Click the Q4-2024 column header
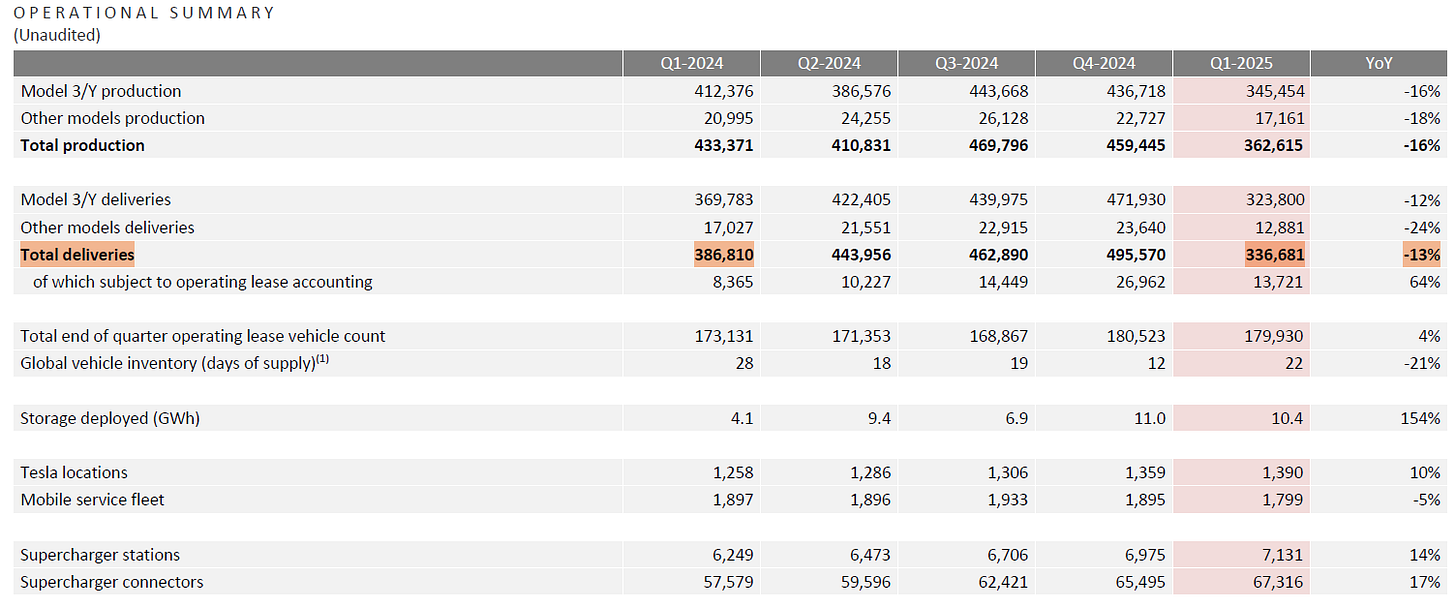The height and width of the screenshot is (607, 1456). 1103,63
